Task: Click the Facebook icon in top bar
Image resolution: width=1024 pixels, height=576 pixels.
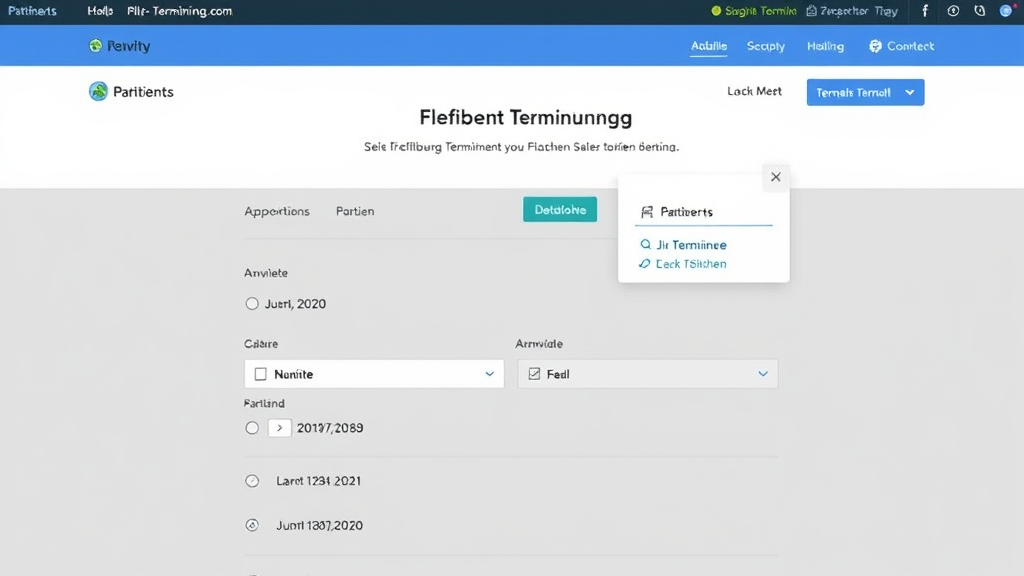Action: tap(925, 11)
